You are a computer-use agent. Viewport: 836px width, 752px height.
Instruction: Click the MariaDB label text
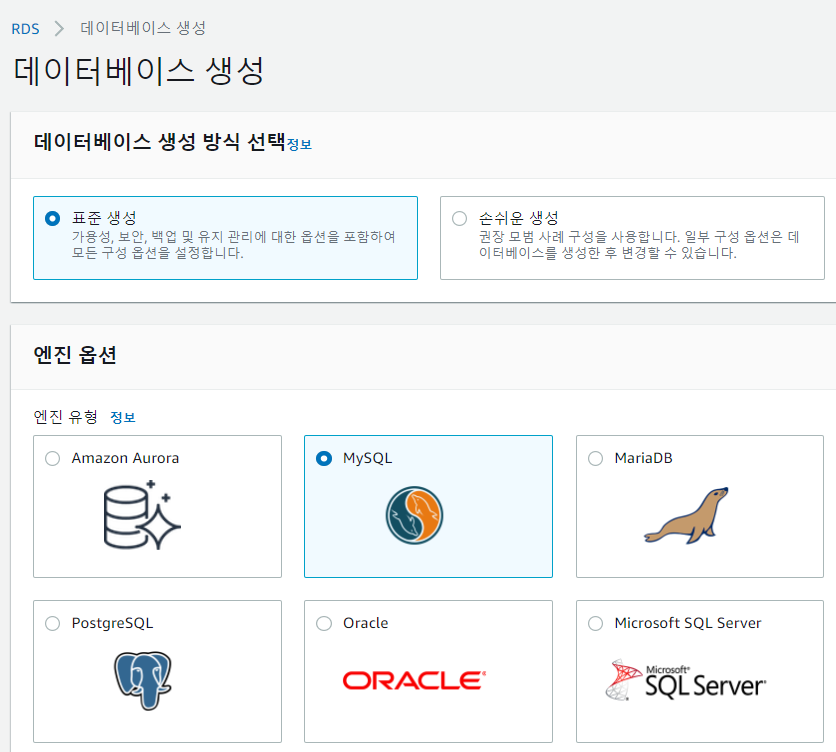643,458
